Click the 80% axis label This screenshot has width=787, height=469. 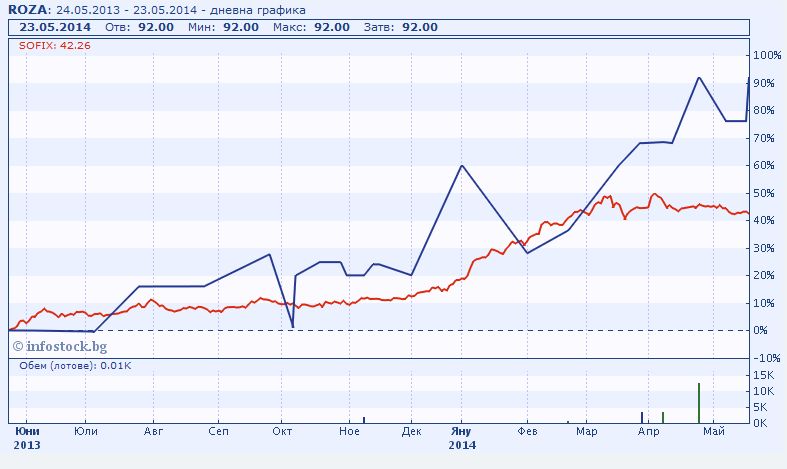tap(764, 110)
